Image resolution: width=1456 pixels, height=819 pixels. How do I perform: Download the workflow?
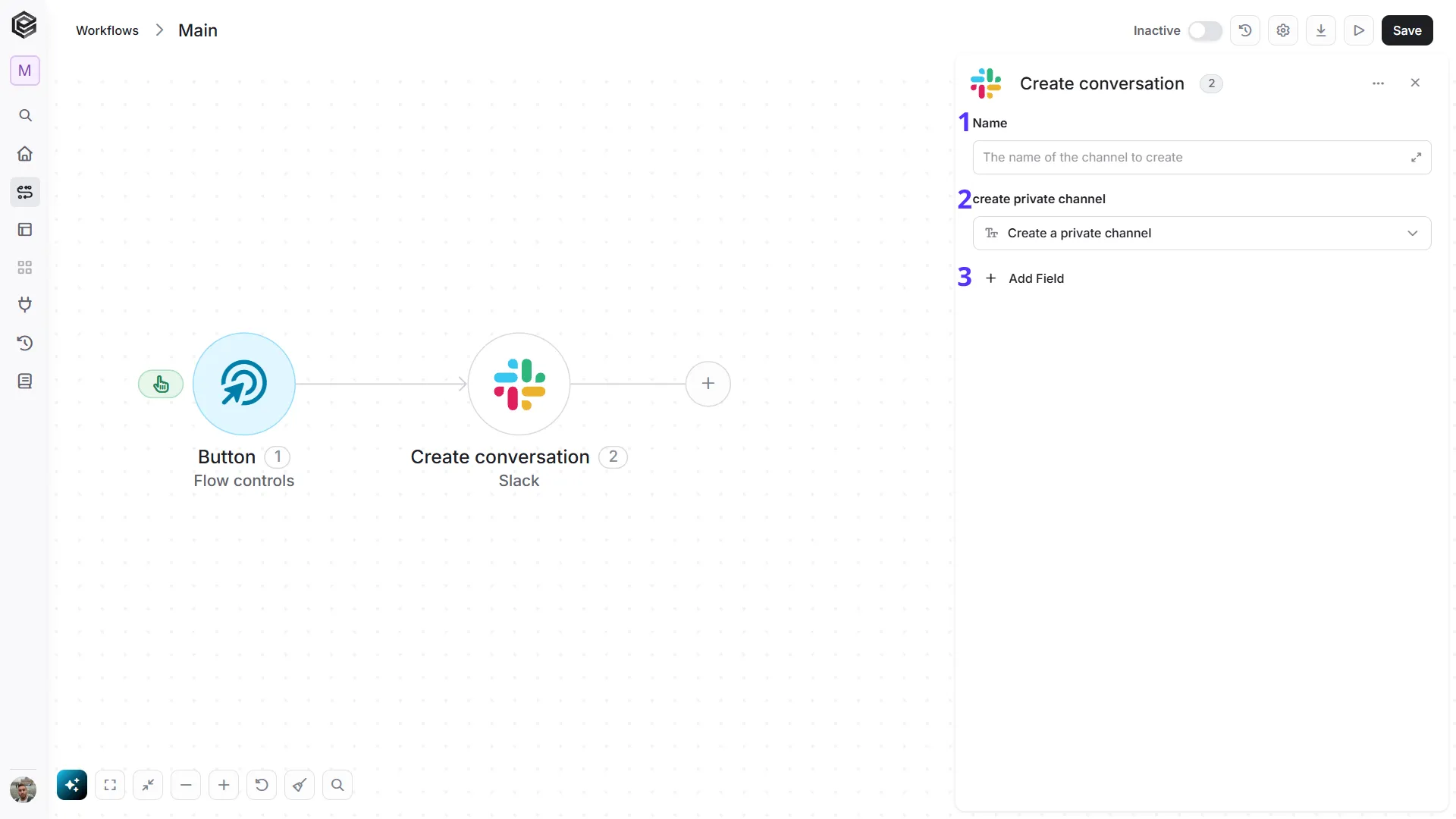click(x=1321, y=30)
